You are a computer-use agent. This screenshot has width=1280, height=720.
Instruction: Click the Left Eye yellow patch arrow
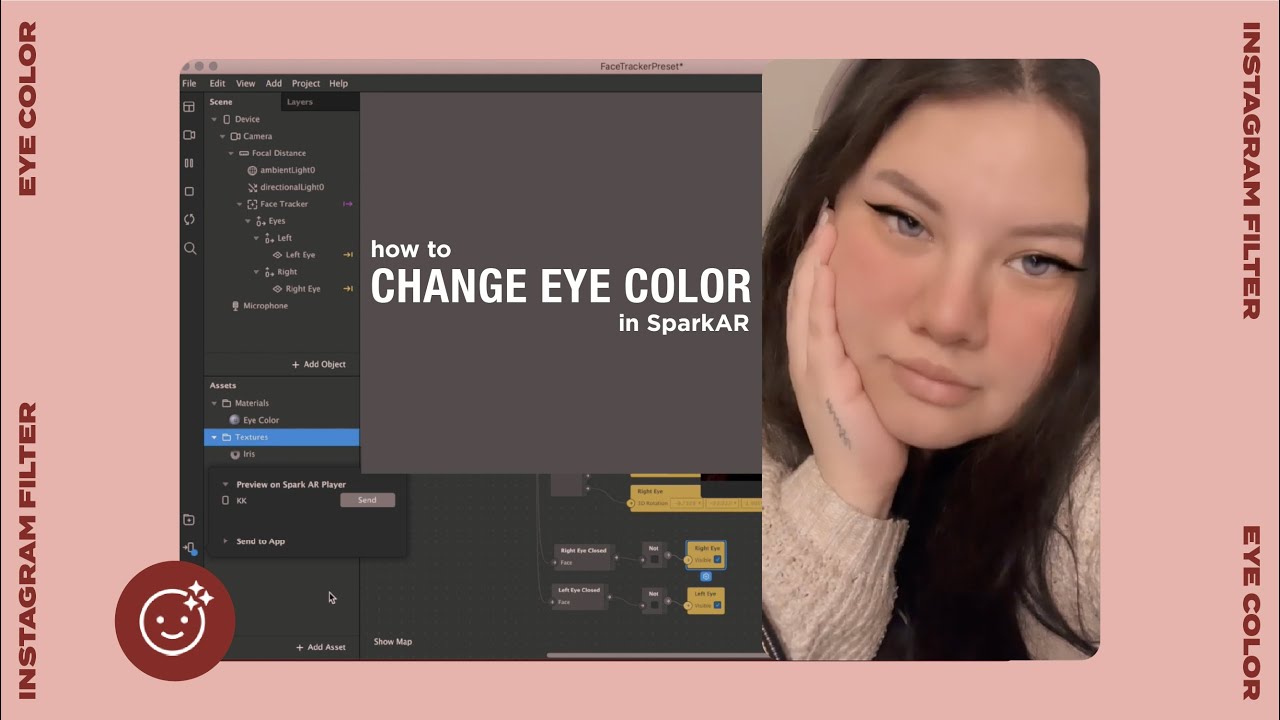348,255
